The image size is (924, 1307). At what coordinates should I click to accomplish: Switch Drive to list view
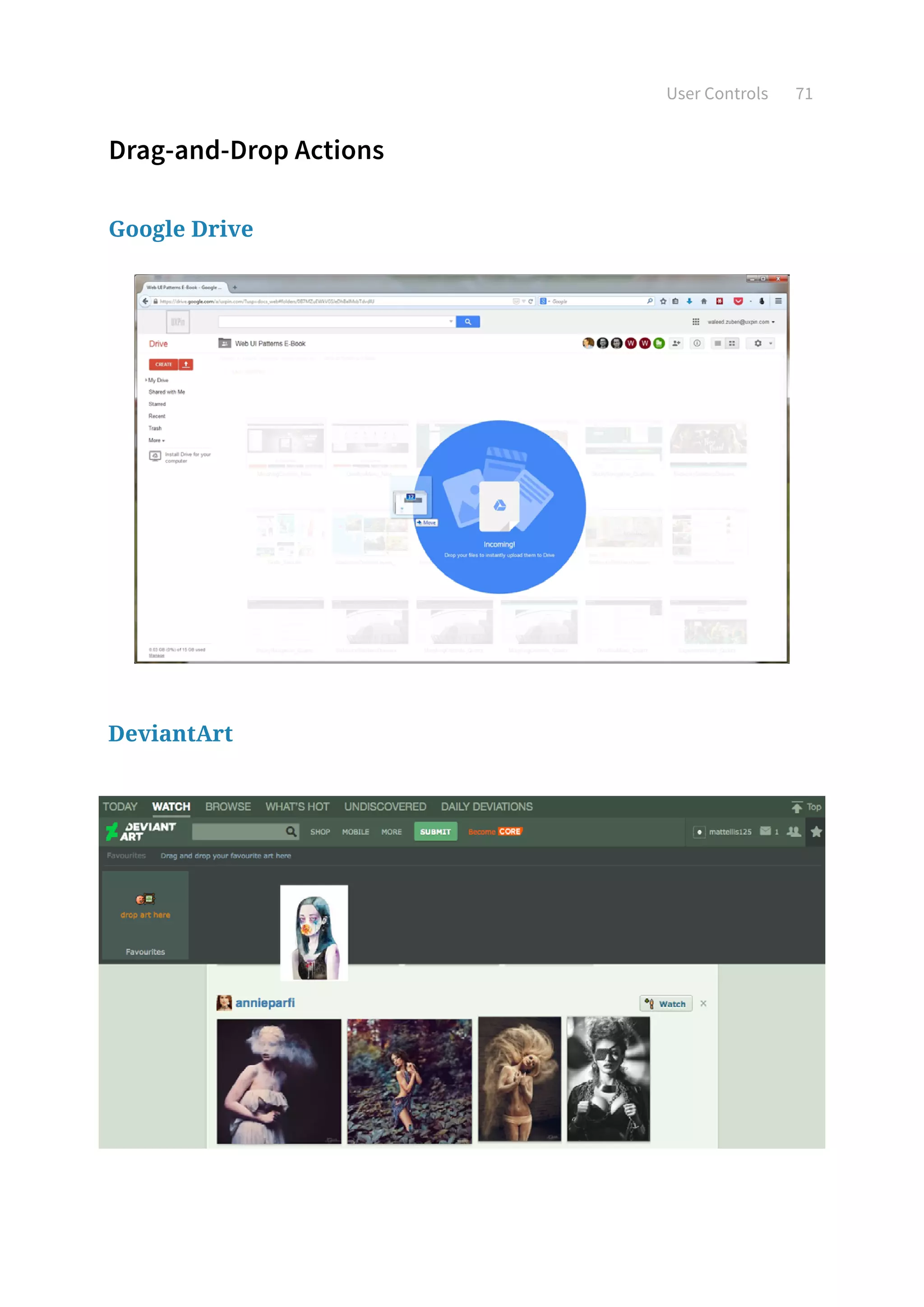pos(717,343)
